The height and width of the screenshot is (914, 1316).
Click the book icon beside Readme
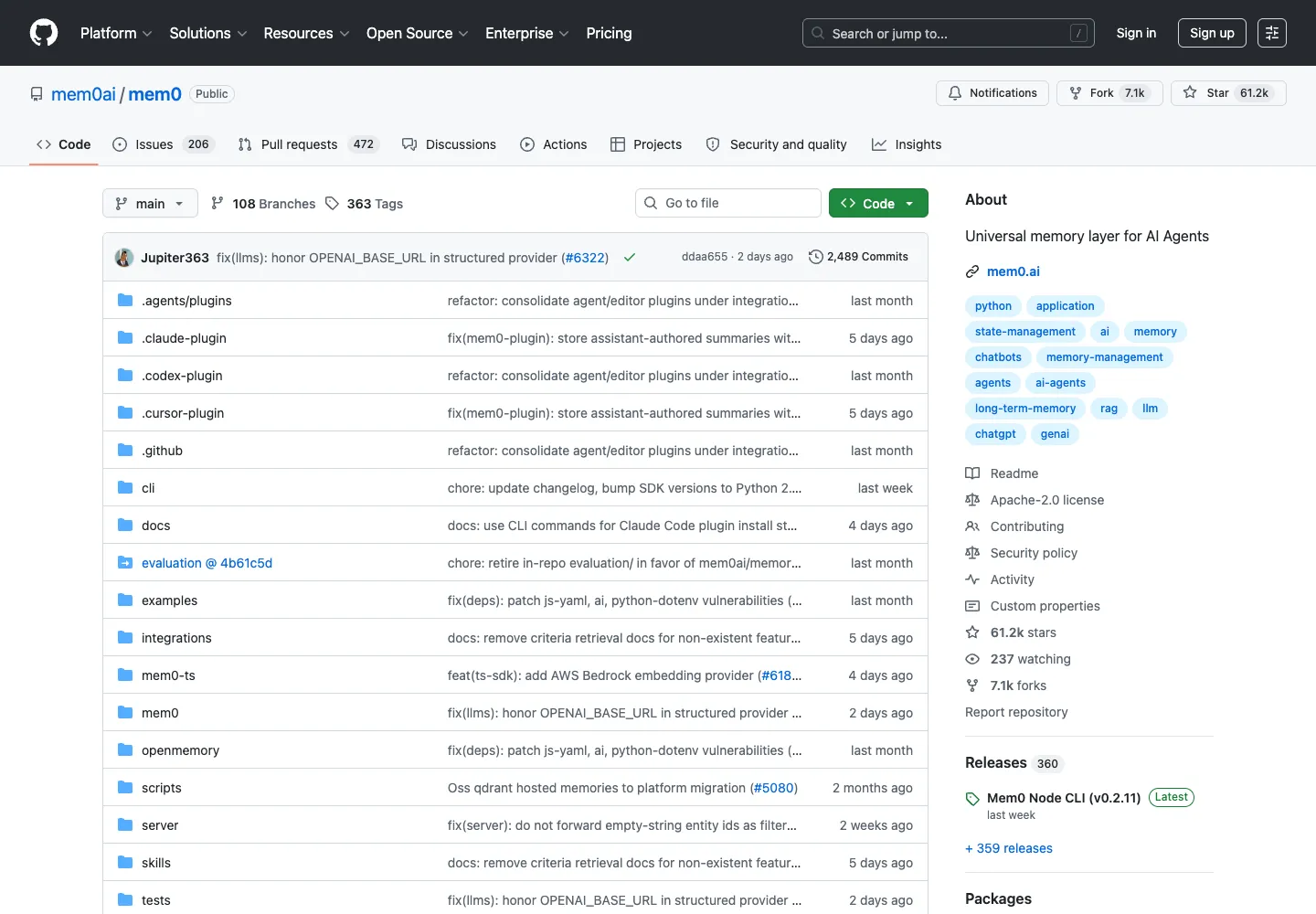[x=972, y=473]
